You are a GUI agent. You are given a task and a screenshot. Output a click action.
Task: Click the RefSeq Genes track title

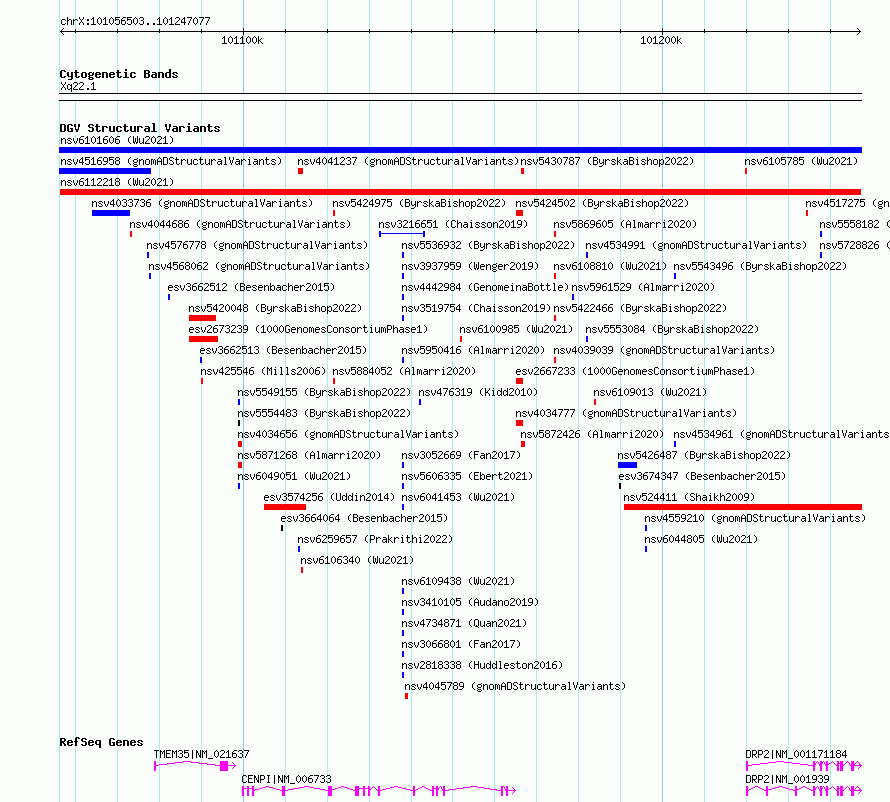point(101,742)
